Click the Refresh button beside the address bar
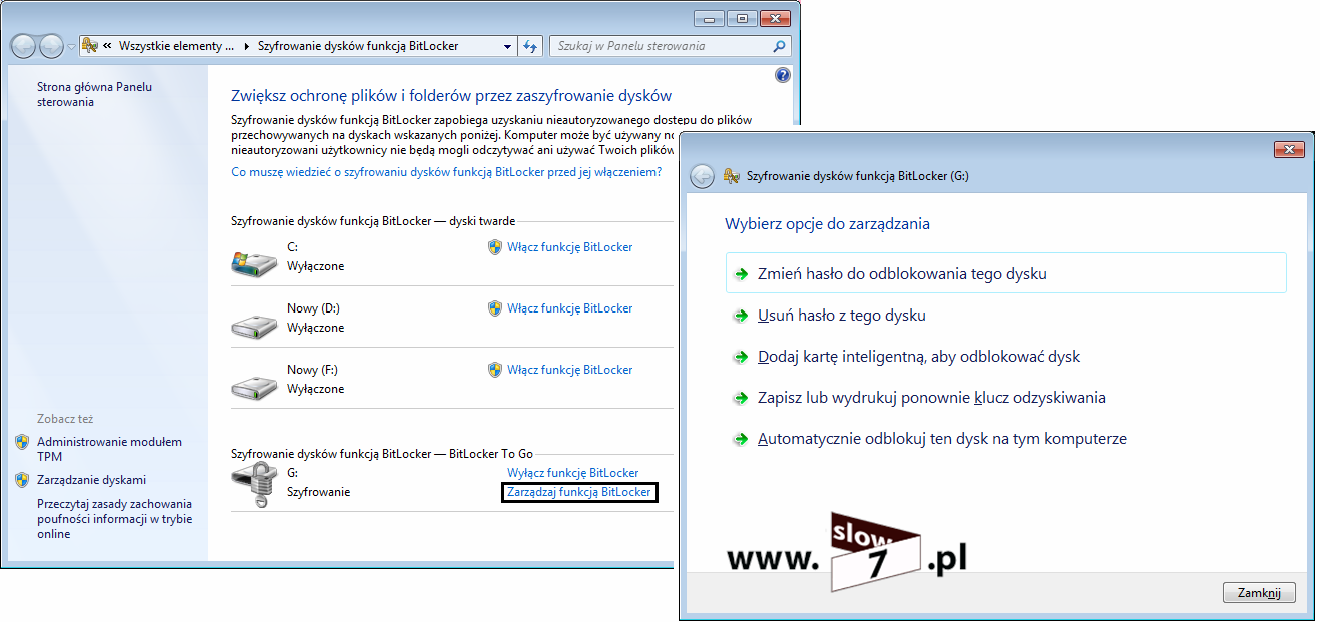Image resolution: width=1320 pixels, height=622 pixels. [531, 46]
